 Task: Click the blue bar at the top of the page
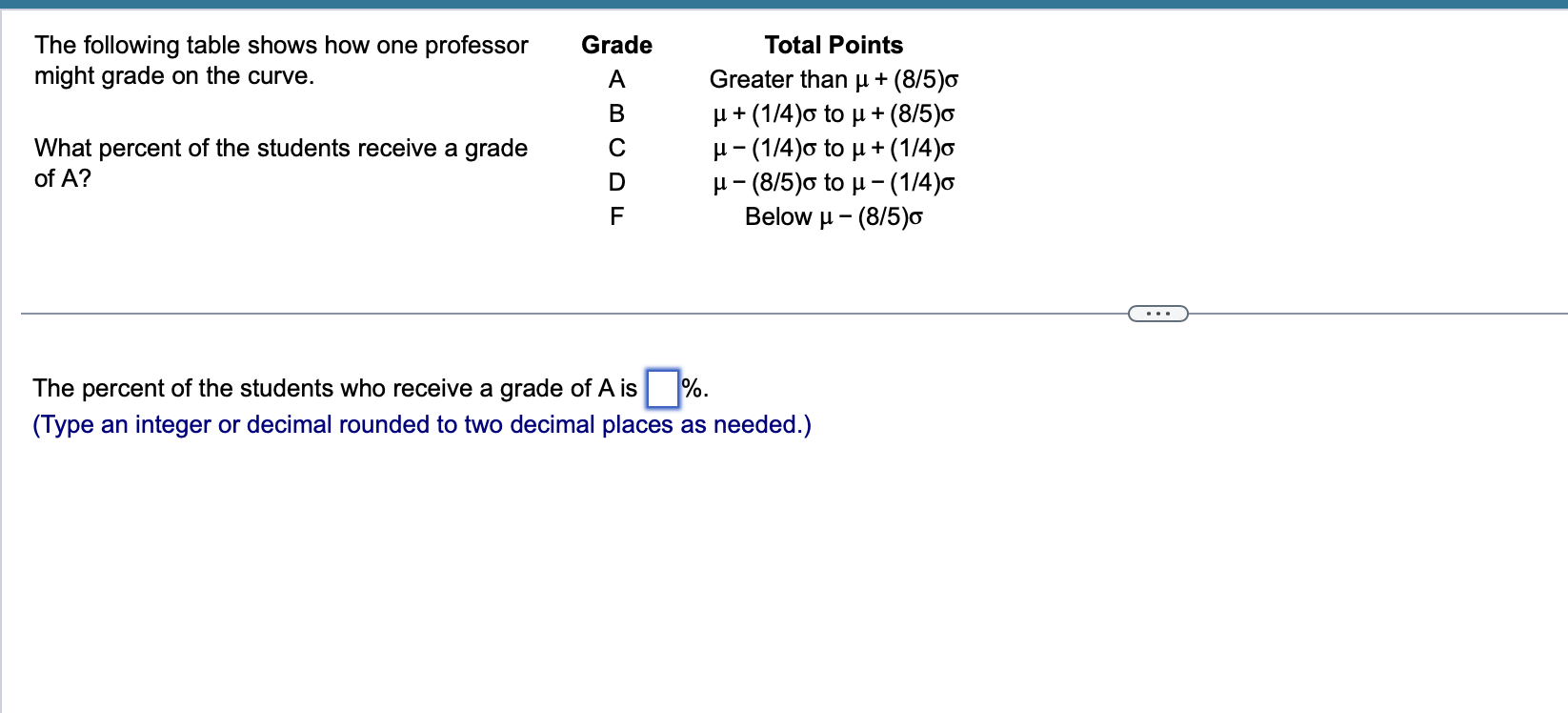point(784,5)
